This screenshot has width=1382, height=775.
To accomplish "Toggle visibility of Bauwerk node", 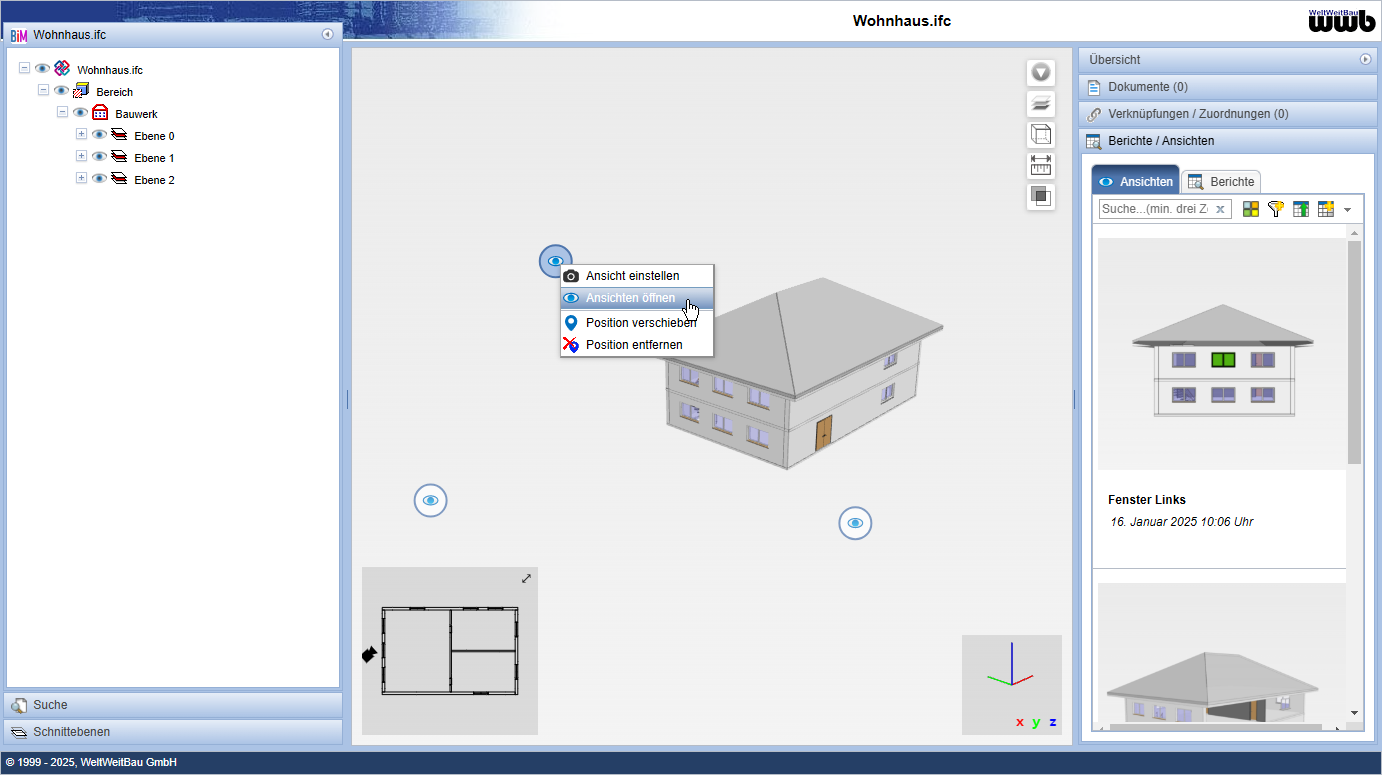I will 80,113.
